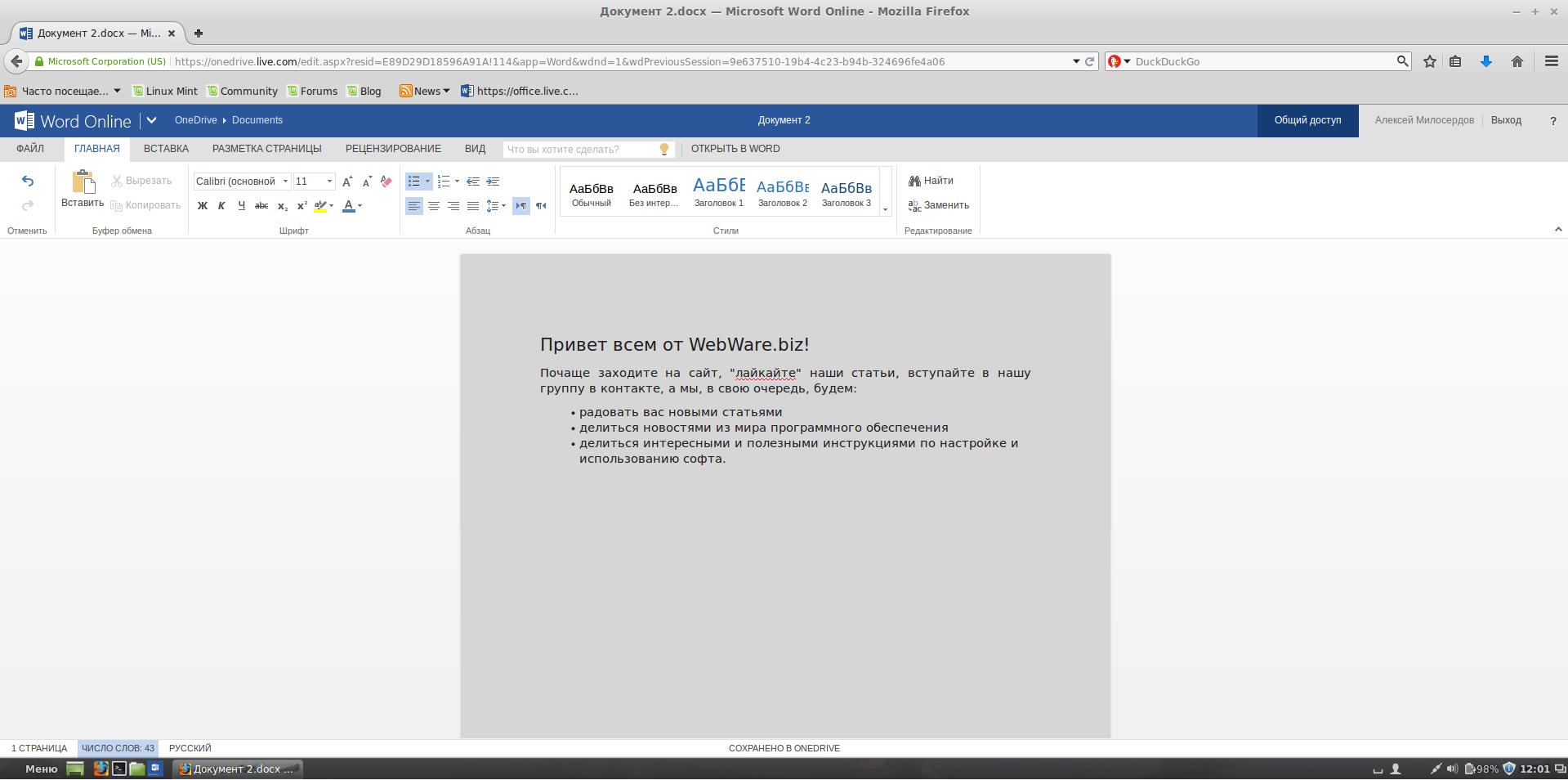1568x780 pixels.
Task: Open line spacing options
Action: (493, 206)
